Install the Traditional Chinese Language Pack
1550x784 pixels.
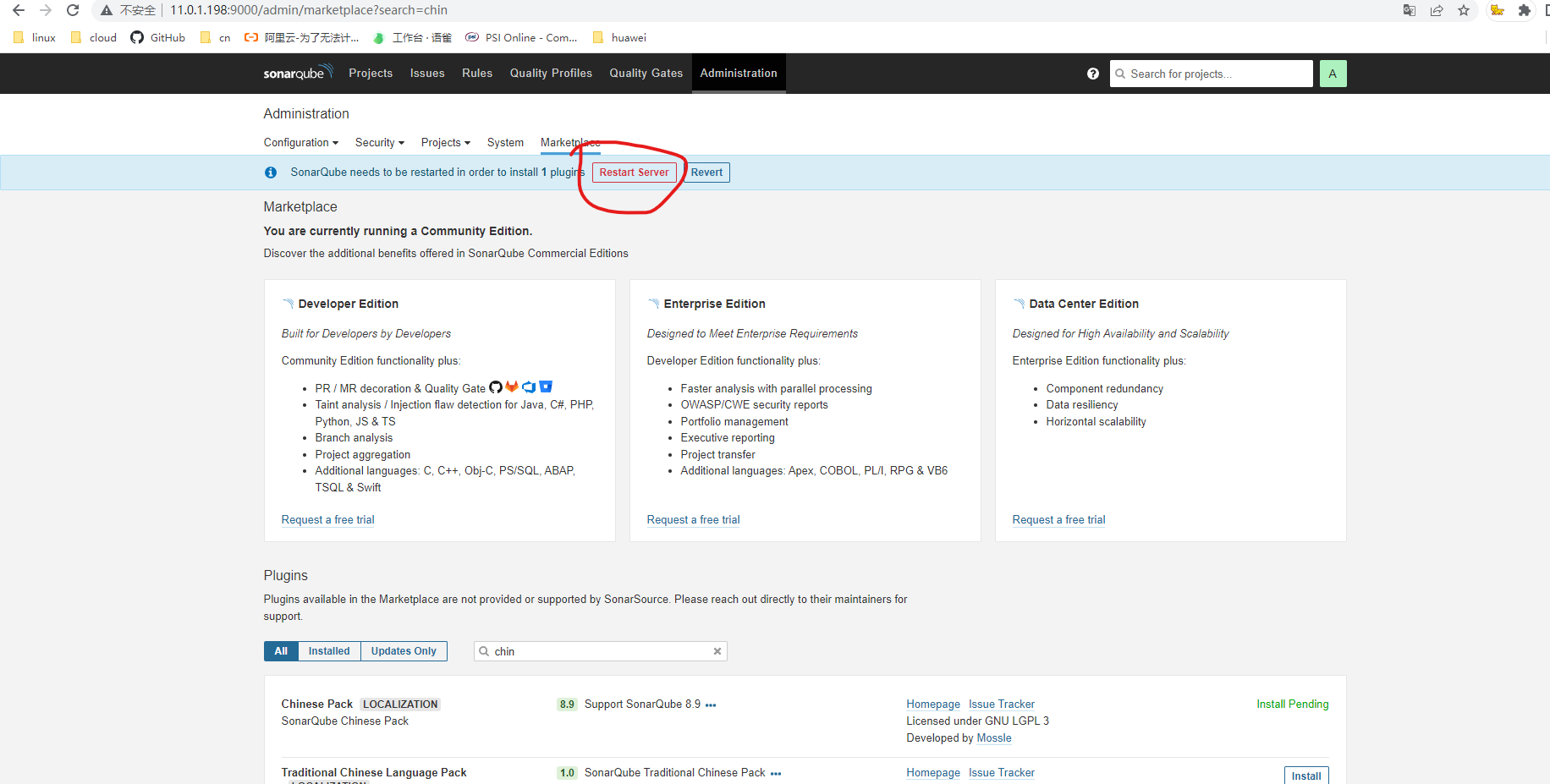1306,776
